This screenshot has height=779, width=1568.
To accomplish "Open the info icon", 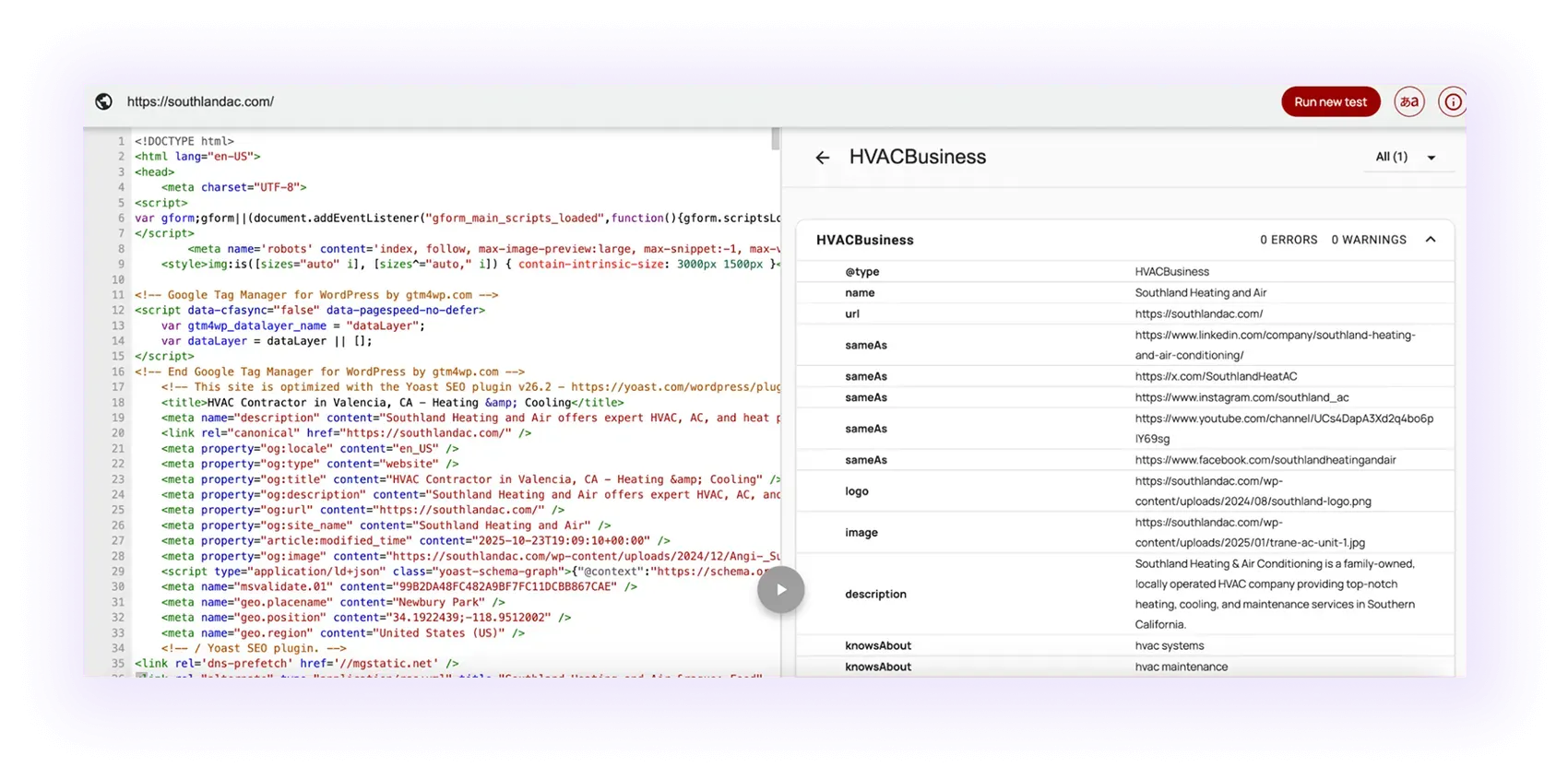I will click(1452, 101).
